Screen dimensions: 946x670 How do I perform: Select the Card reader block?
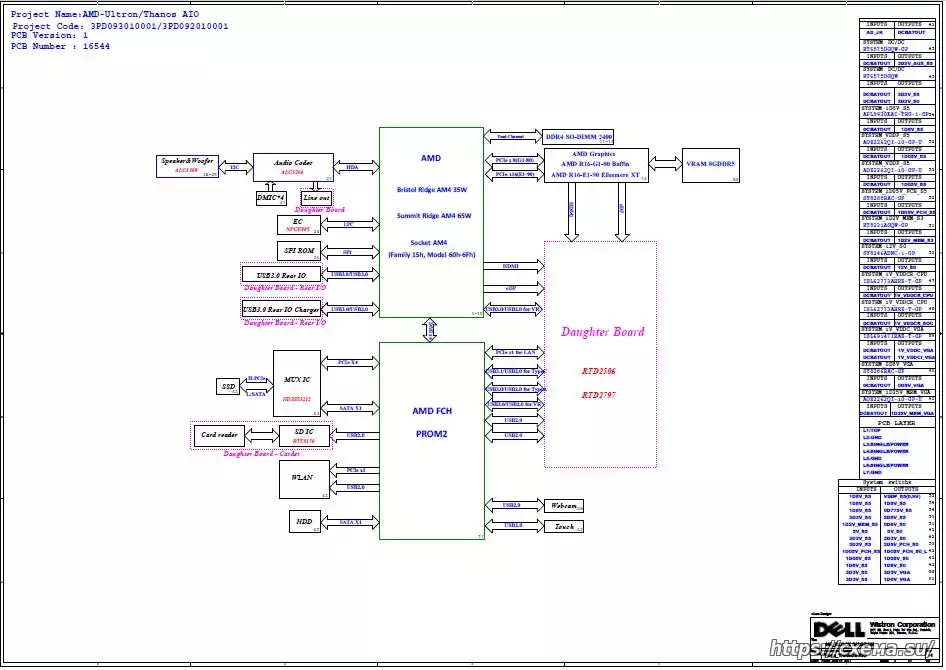click(x=217, y=435)
